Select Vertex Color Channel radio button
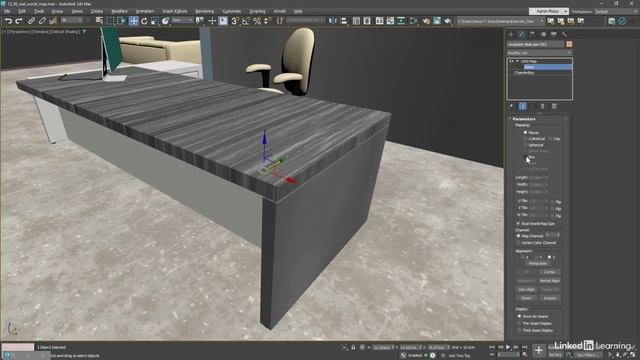Viewport: 640px width, 360px height. point(518,242)
